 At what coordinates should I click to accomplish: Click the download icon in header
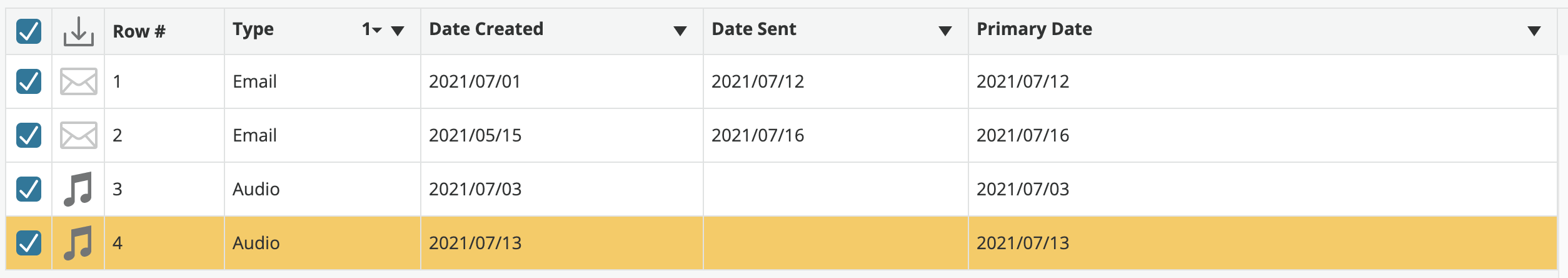(79, 31)
